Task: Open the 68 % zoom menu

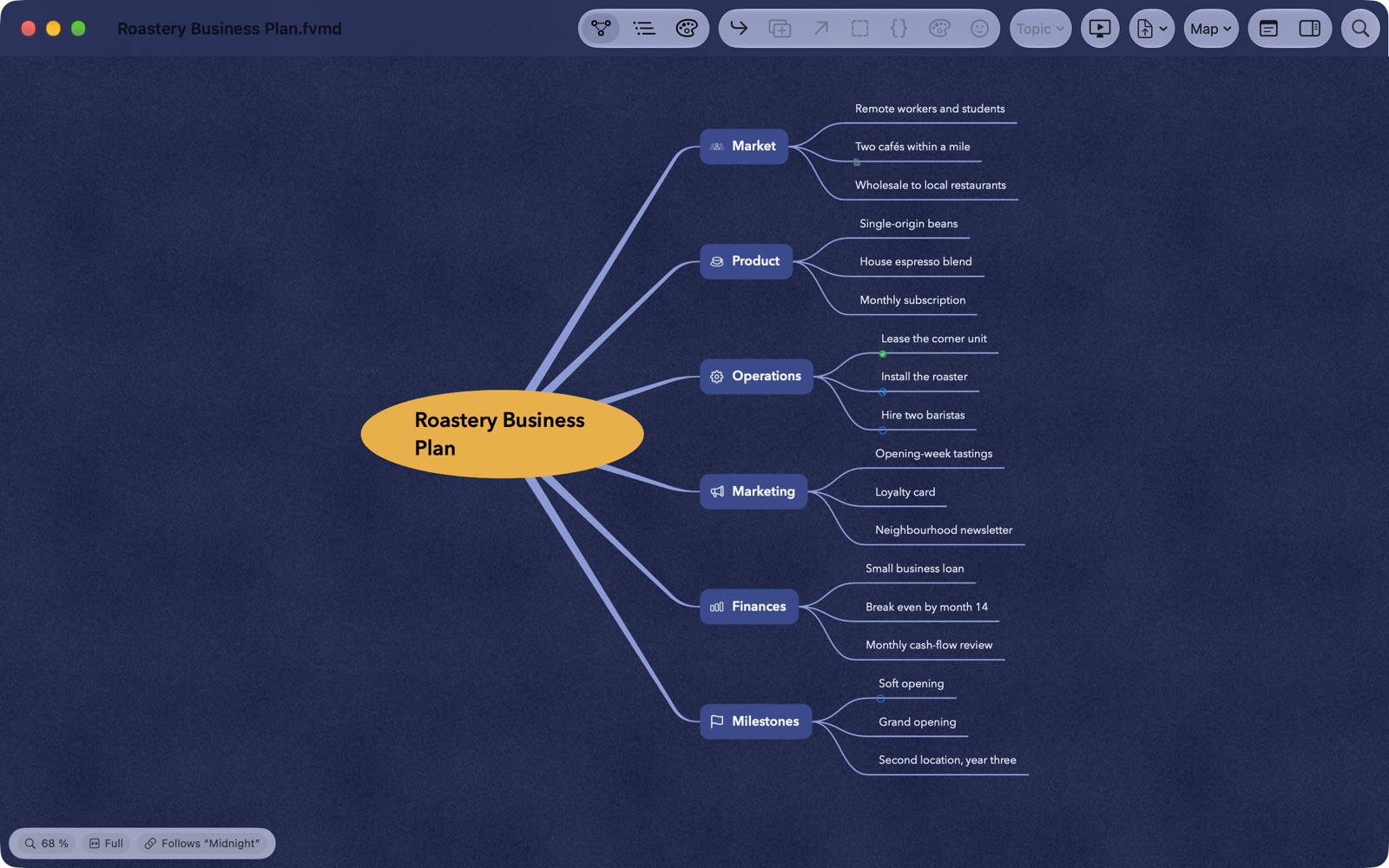Action: 47,844
